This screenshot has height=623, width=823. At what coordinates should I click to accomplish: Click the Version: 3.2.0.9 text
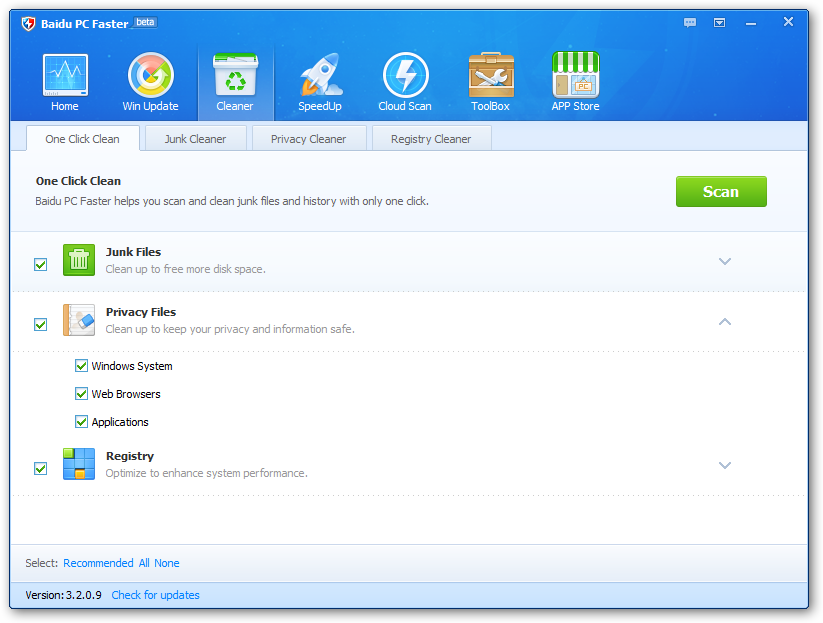point(64,595)
